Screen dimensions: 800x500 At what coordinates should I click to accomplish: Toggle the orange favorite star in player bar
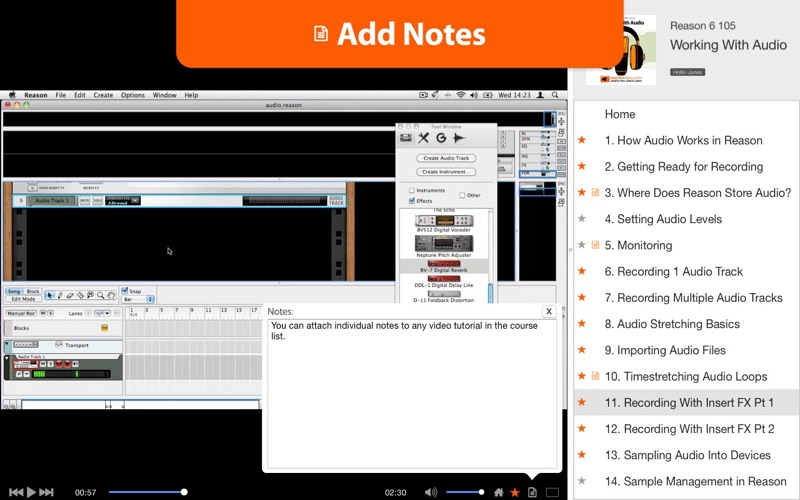(515, 492)
